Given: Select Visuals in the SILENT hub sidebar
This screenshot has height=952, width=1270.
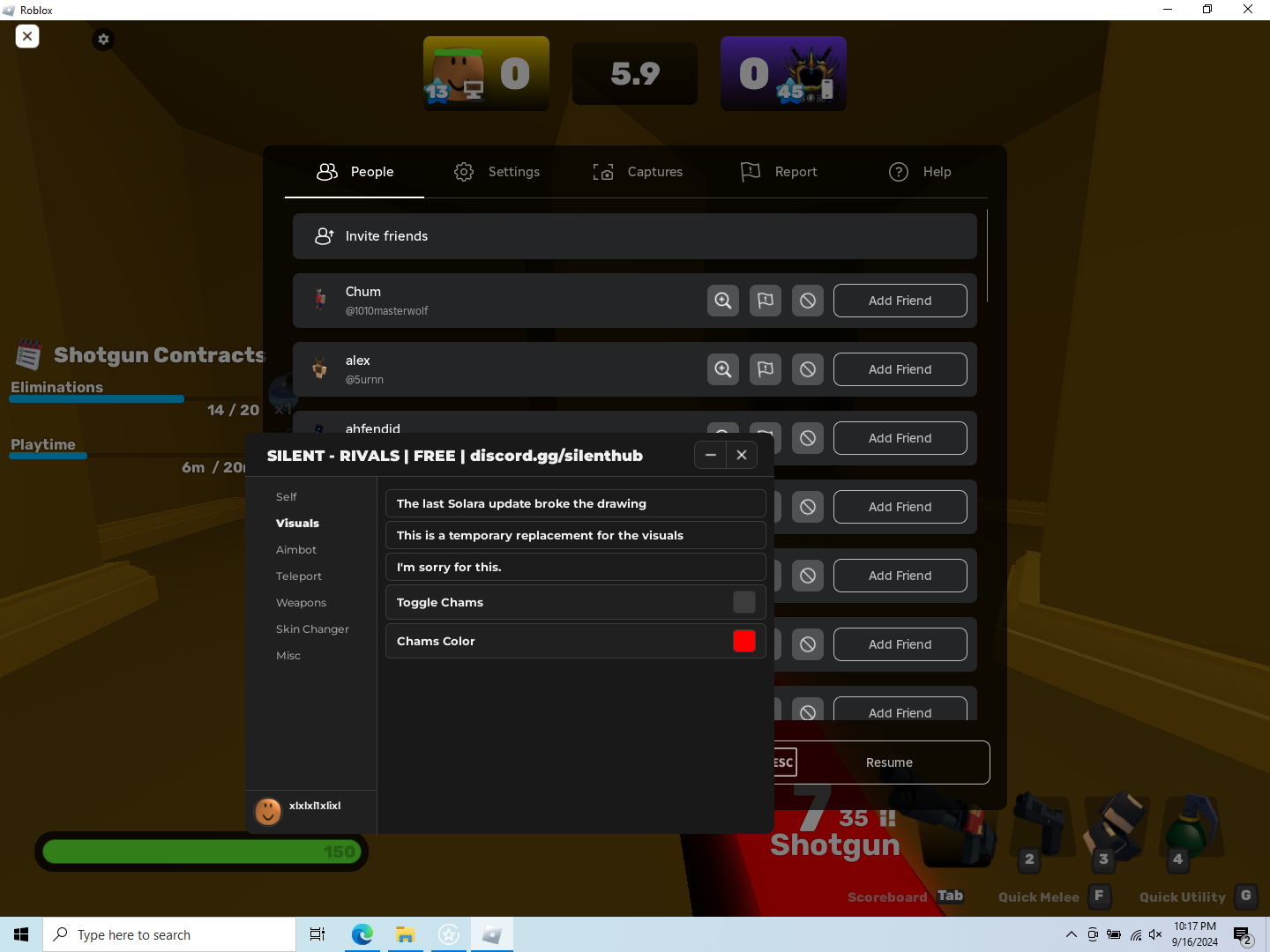Looking at the screenshot, I should [297, 524].
